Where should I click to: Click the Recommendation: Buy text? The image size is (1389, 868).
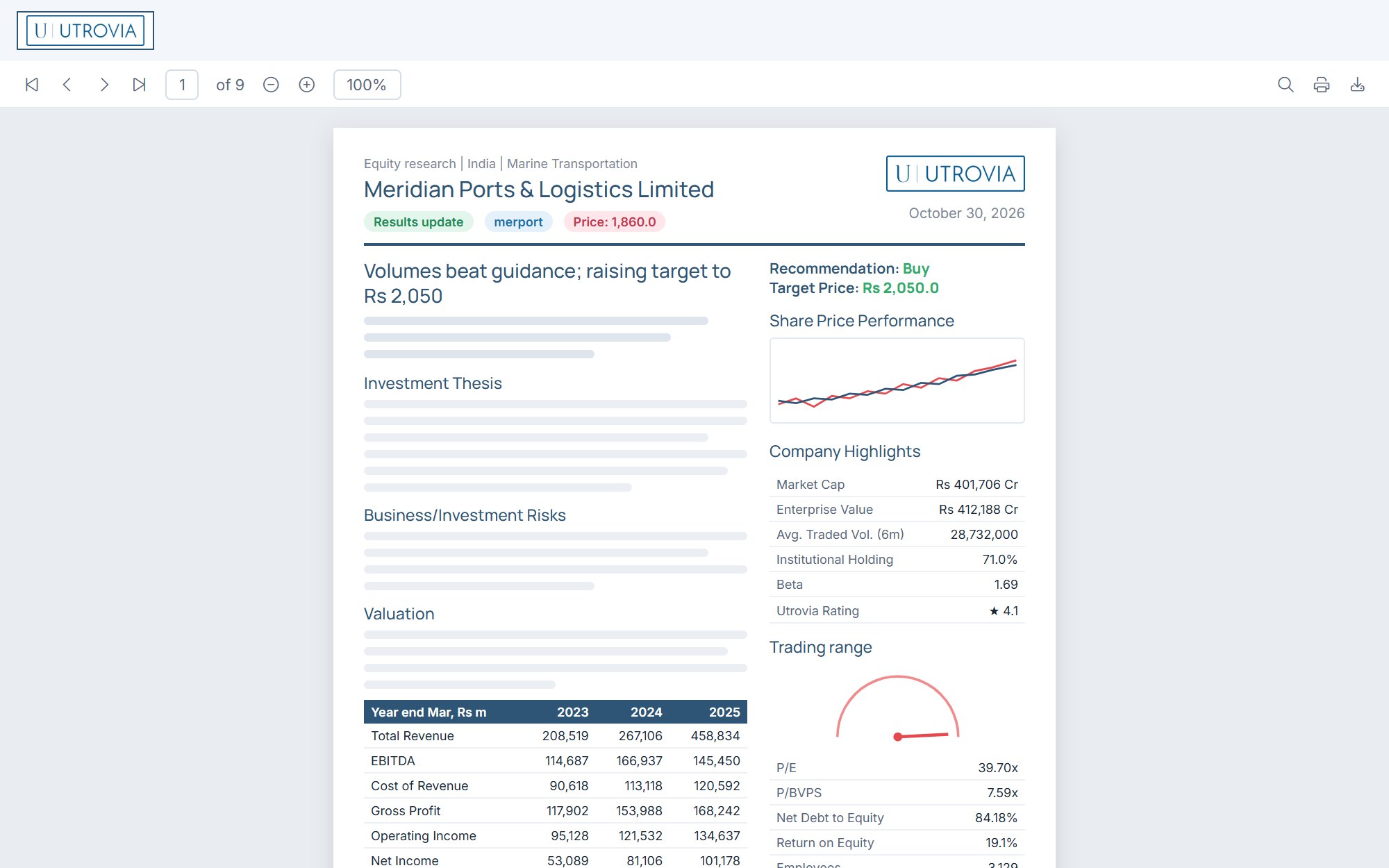point(849,269)
